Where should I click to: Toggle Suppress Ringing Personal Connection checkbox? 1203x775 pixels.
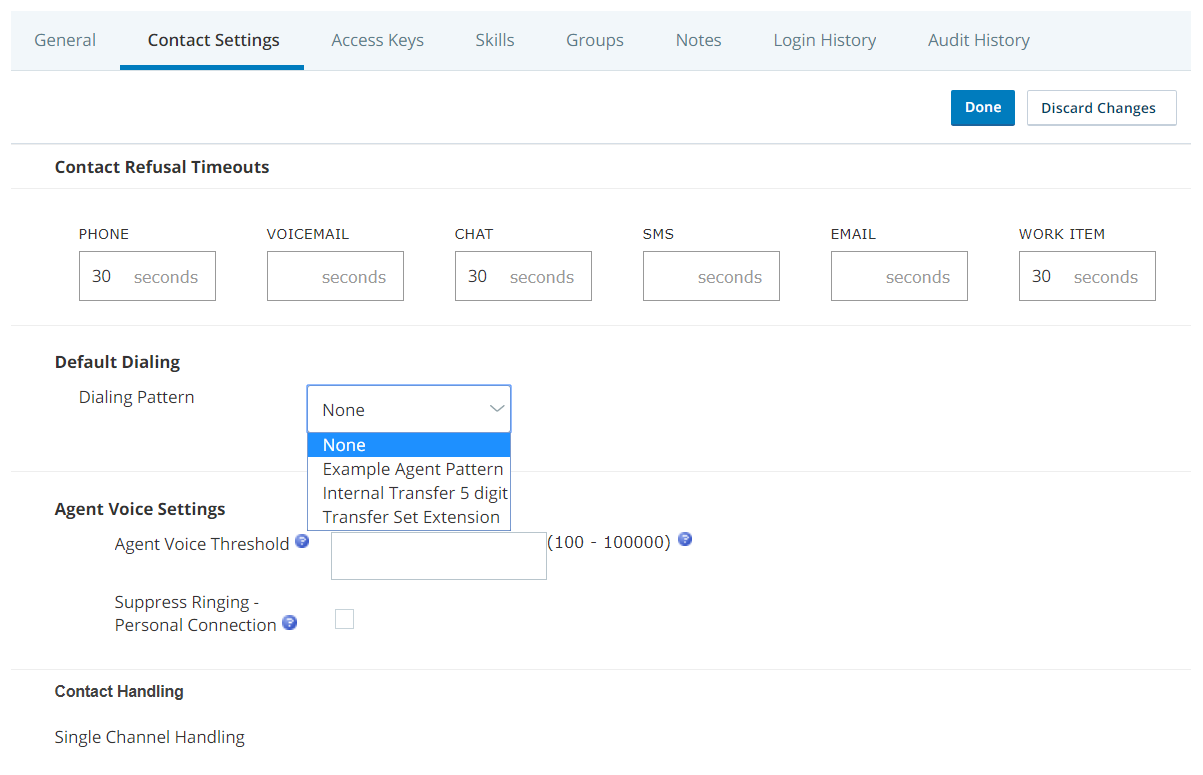coord(344,619)
